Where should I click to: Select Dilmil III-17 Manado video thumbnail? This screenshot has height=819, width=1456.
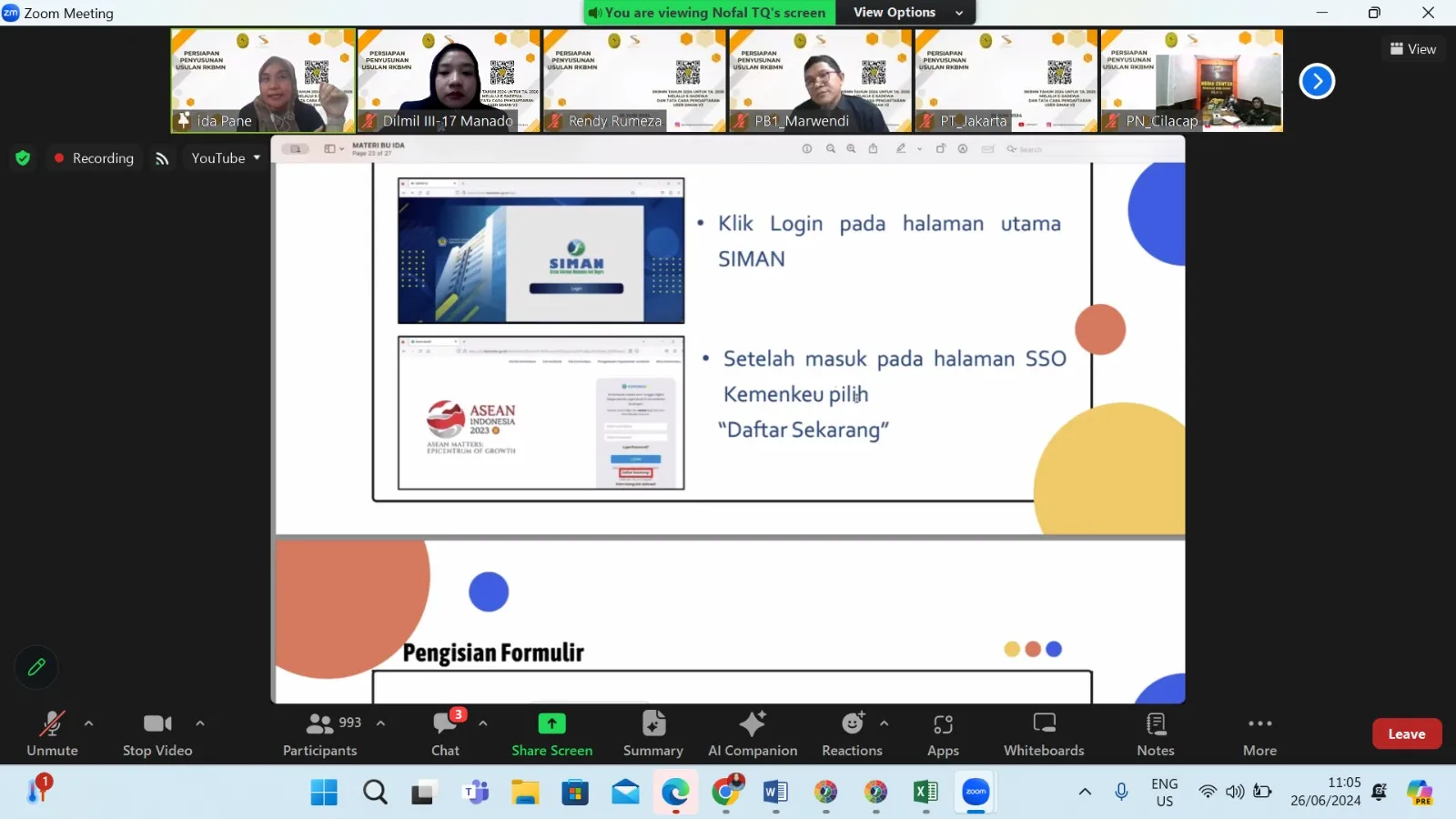click(450, 80)
